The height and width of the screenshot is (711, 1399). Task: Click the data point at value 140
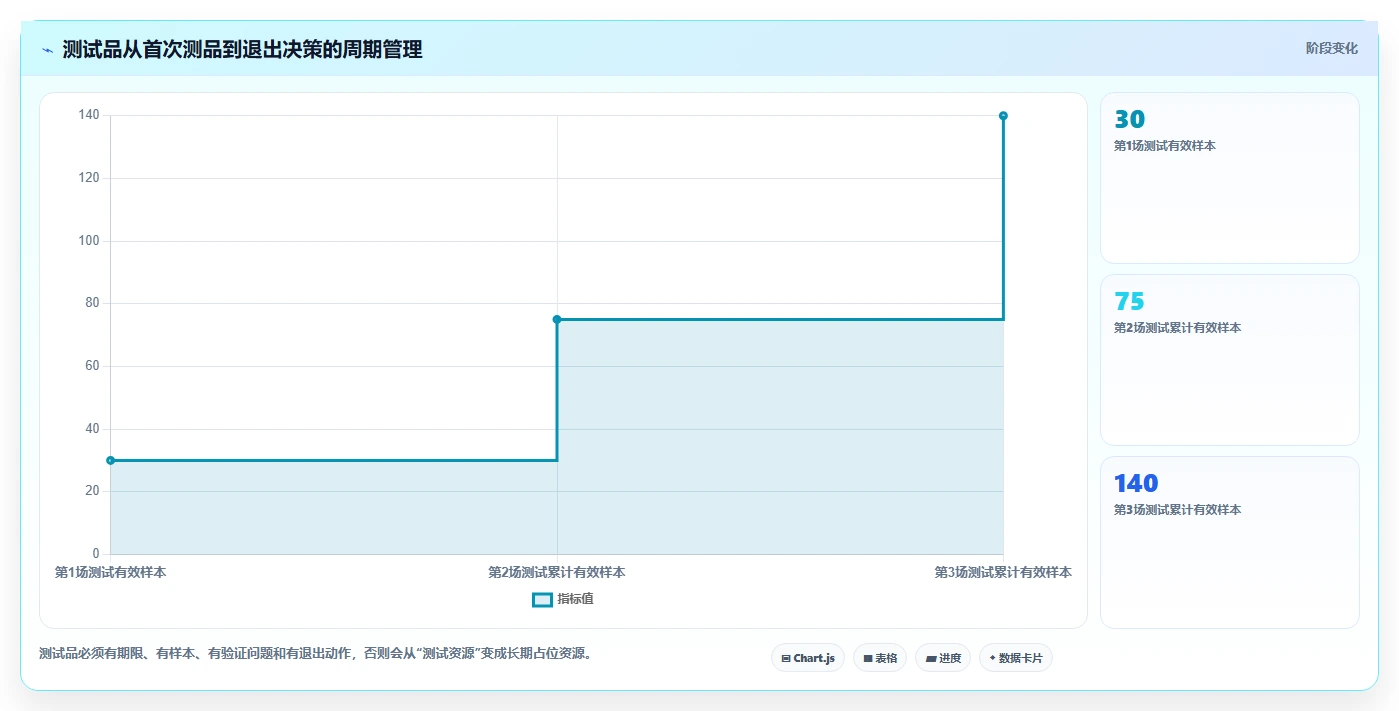[x=1003, y=116]
